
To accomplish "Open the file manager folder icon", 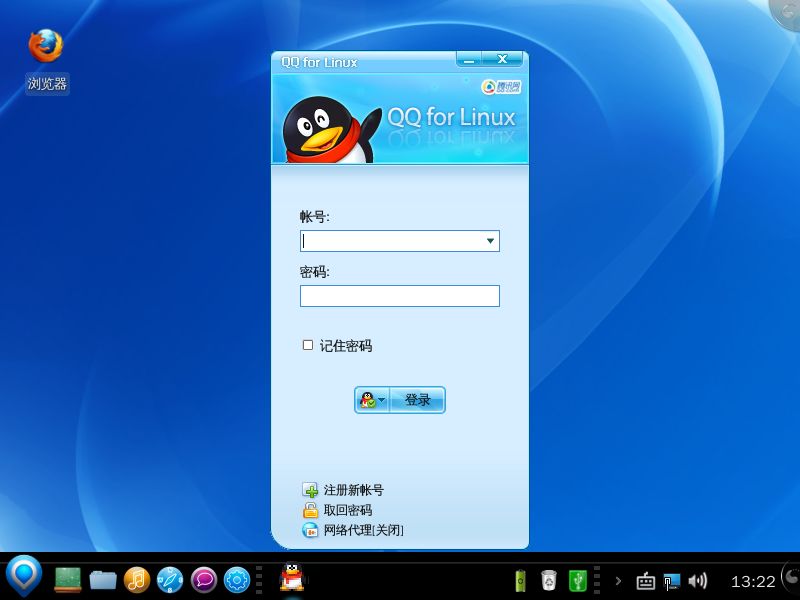I will [x=103, y=580].
